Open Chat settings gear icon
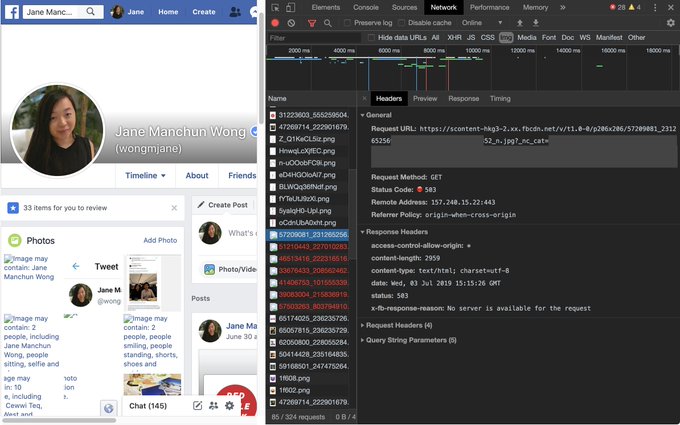The height and width of the screenshot is (425, 680). pos(229,406)
